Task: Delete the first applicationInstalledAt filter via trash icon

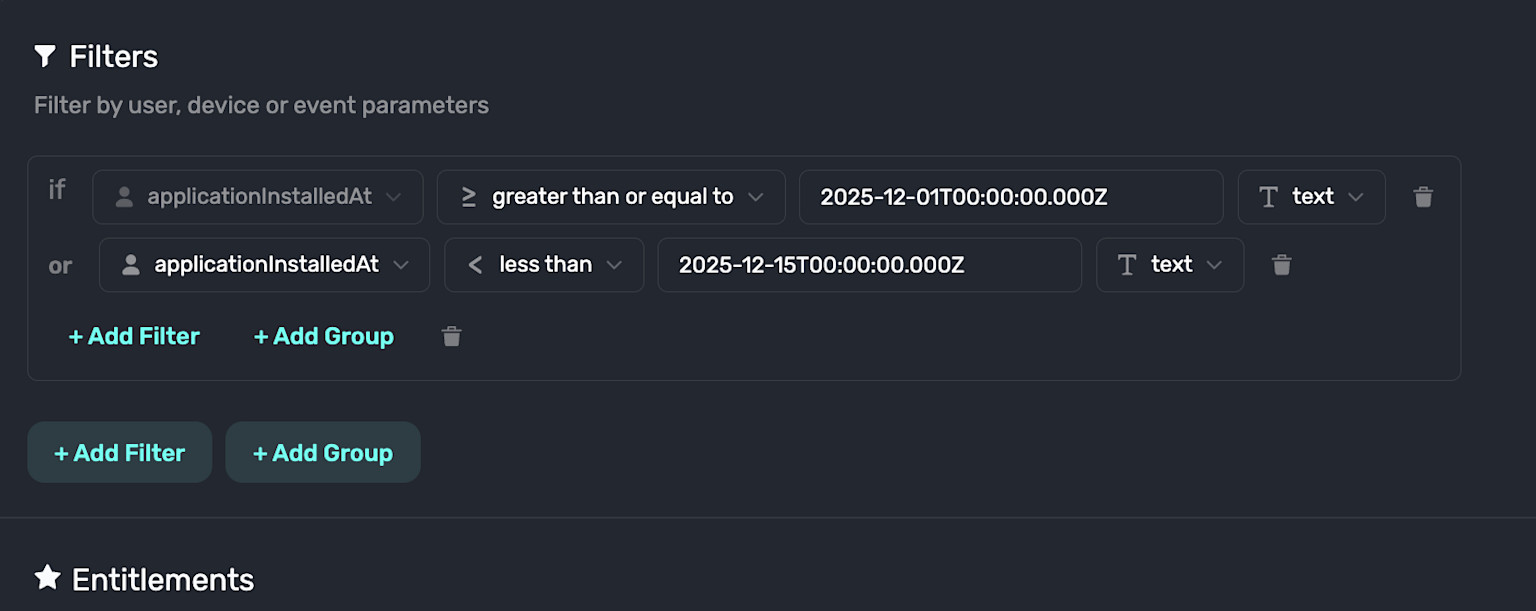Action: pos(1423,197)
